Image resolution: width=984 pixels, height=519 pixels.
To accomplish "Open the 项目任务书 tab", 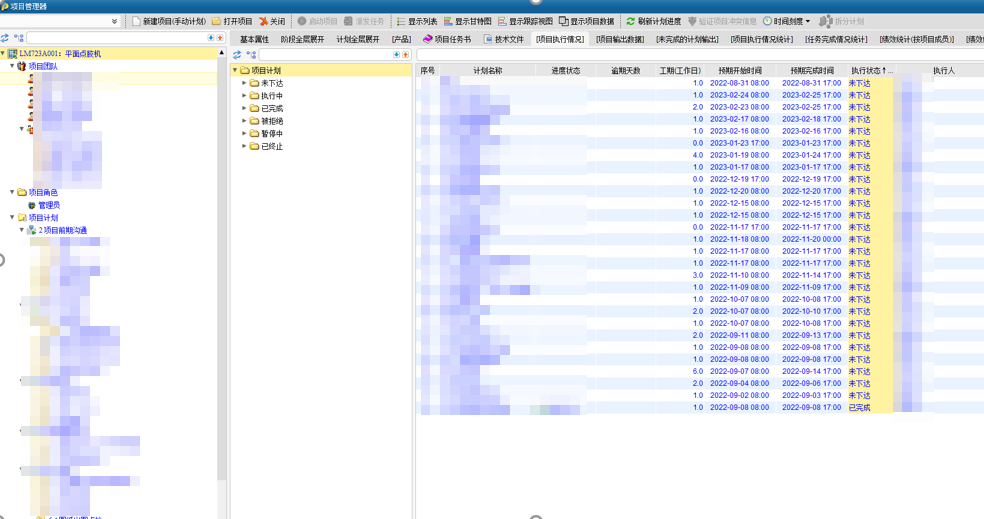I will (447, 39).
